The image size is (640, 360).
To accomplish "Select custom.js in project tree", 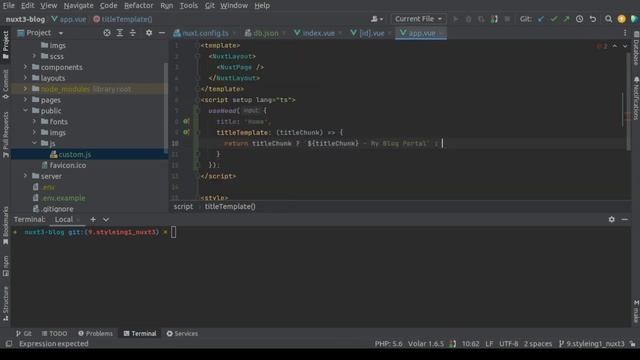I will click(x=74, y=154).
